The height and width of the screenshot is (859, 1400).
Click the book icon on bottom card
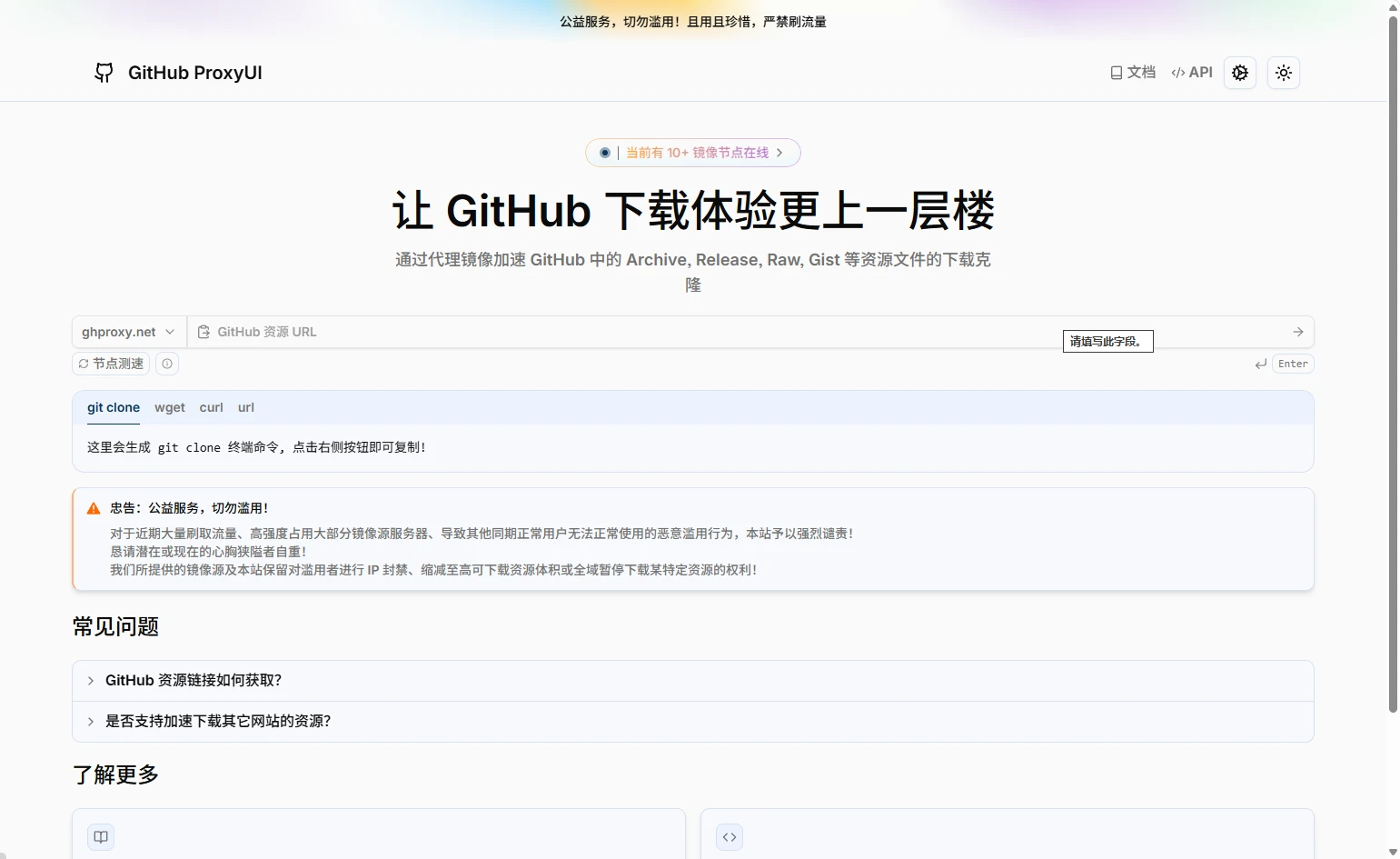click(101, 837)
